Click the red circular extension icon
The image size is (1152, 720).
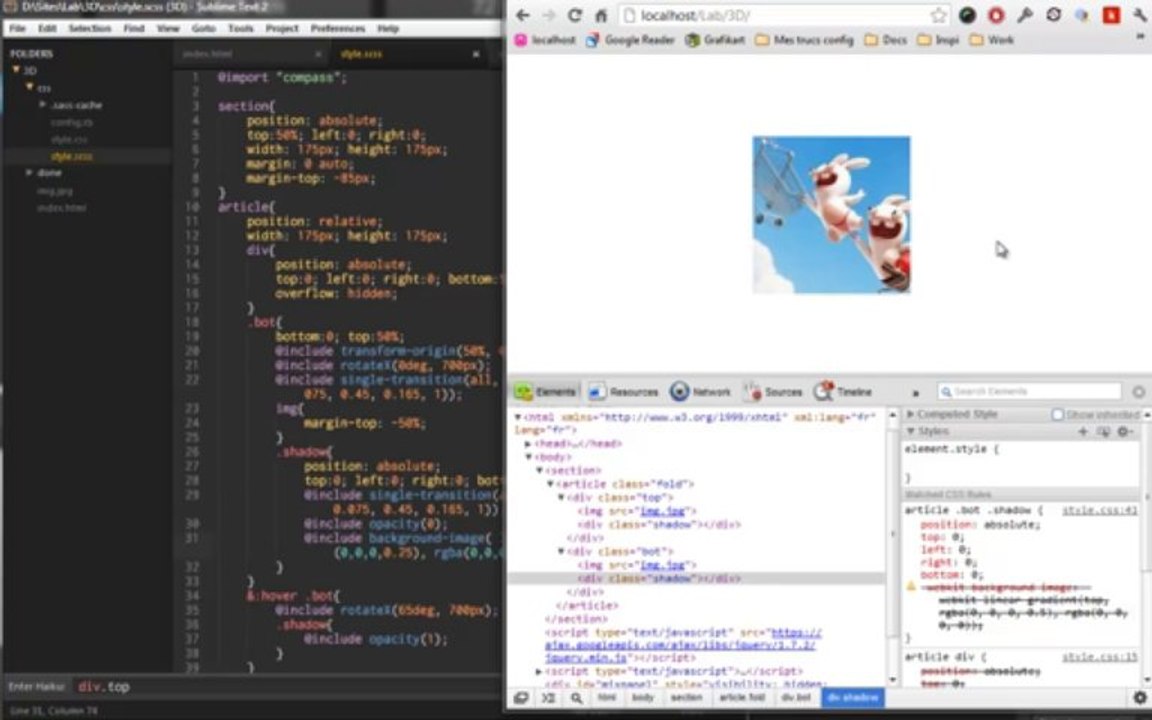(996, 15)
